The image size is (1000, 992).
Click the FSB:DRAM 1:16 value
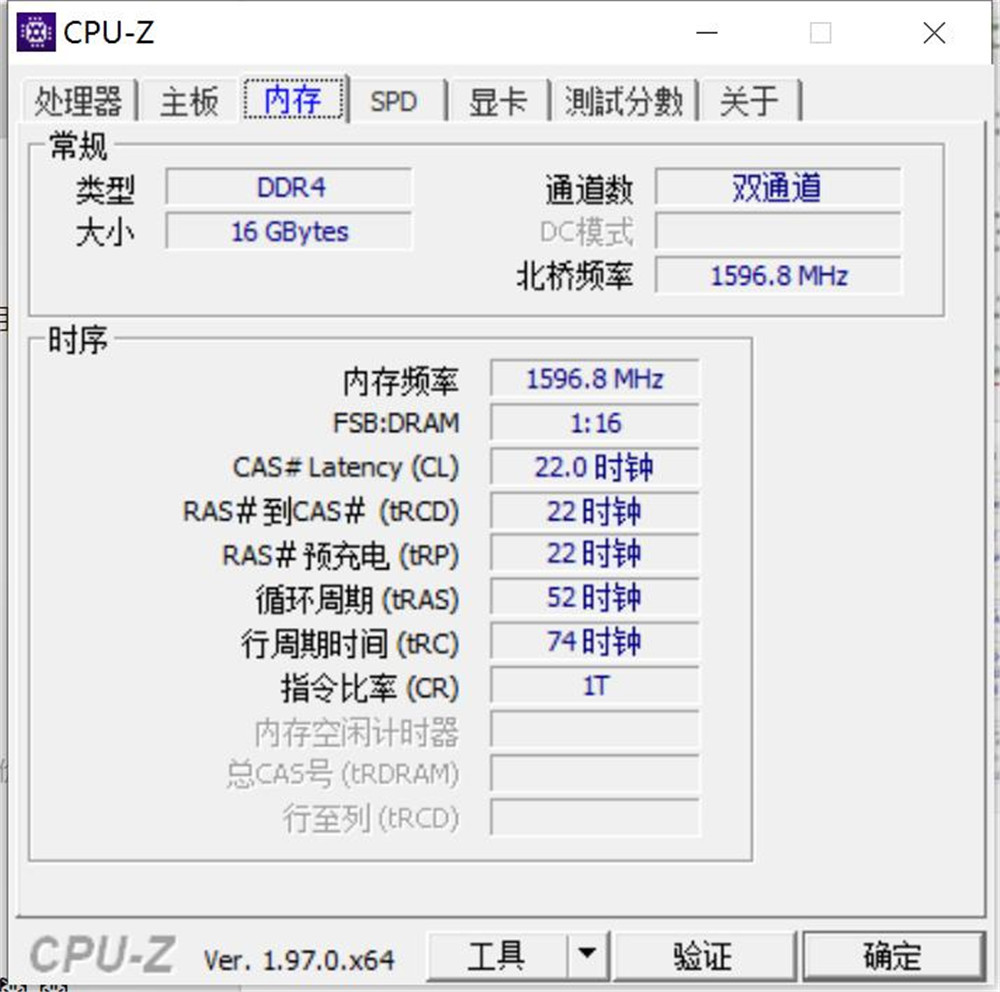click(594, 422)
